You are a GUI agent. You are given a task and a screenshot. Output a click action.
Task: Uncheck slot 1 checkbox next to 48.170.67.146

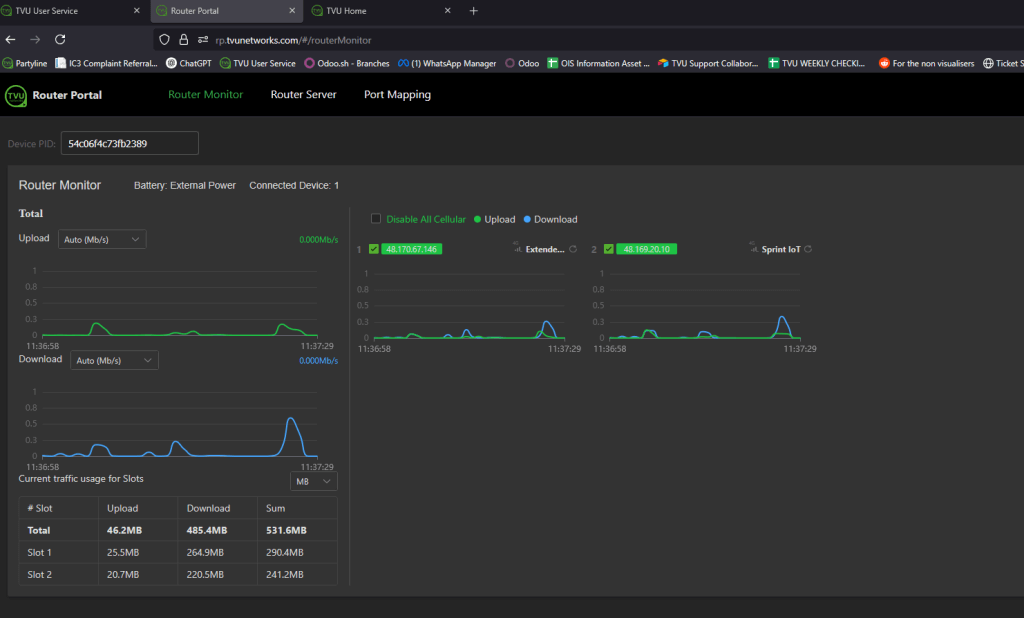[374, 249]
